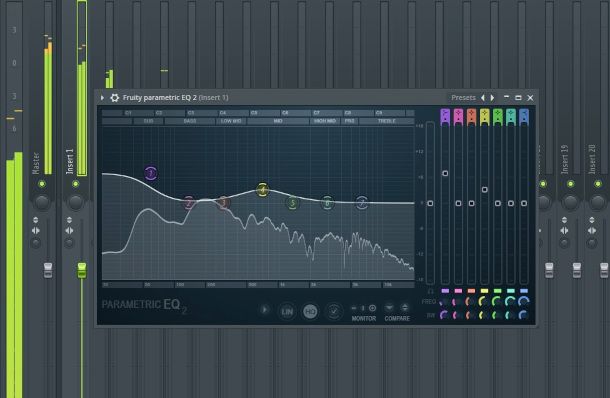
Task: Click the Master swap left/right channels arrows
Action: click(35, 230)
